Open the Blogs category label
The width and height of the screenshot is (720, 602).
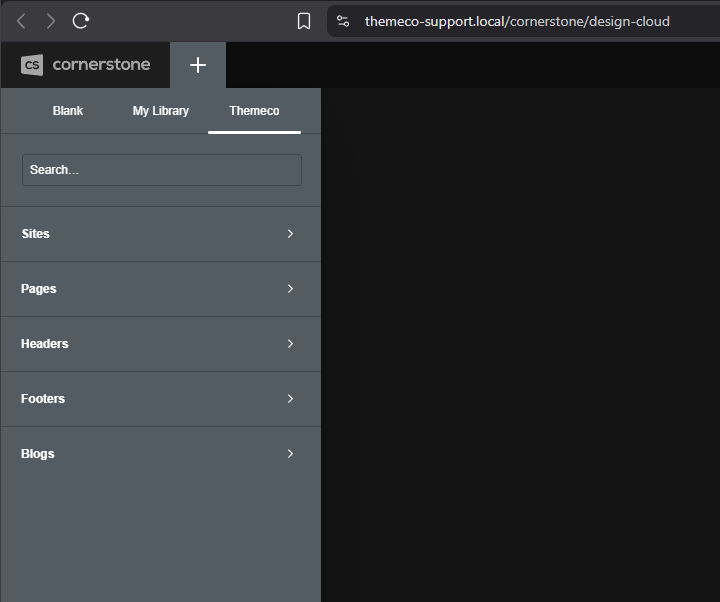point(38,454)
